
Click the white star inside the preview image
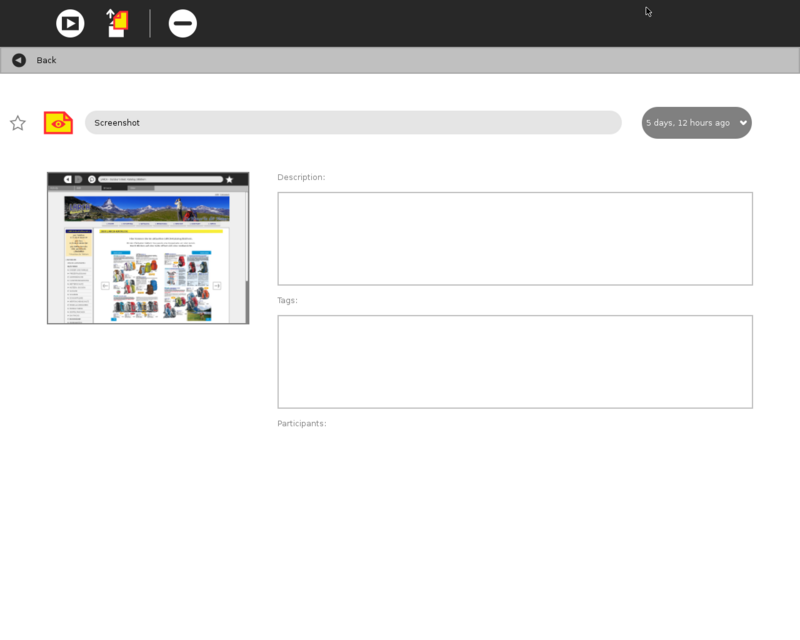[x=229, y=179]
